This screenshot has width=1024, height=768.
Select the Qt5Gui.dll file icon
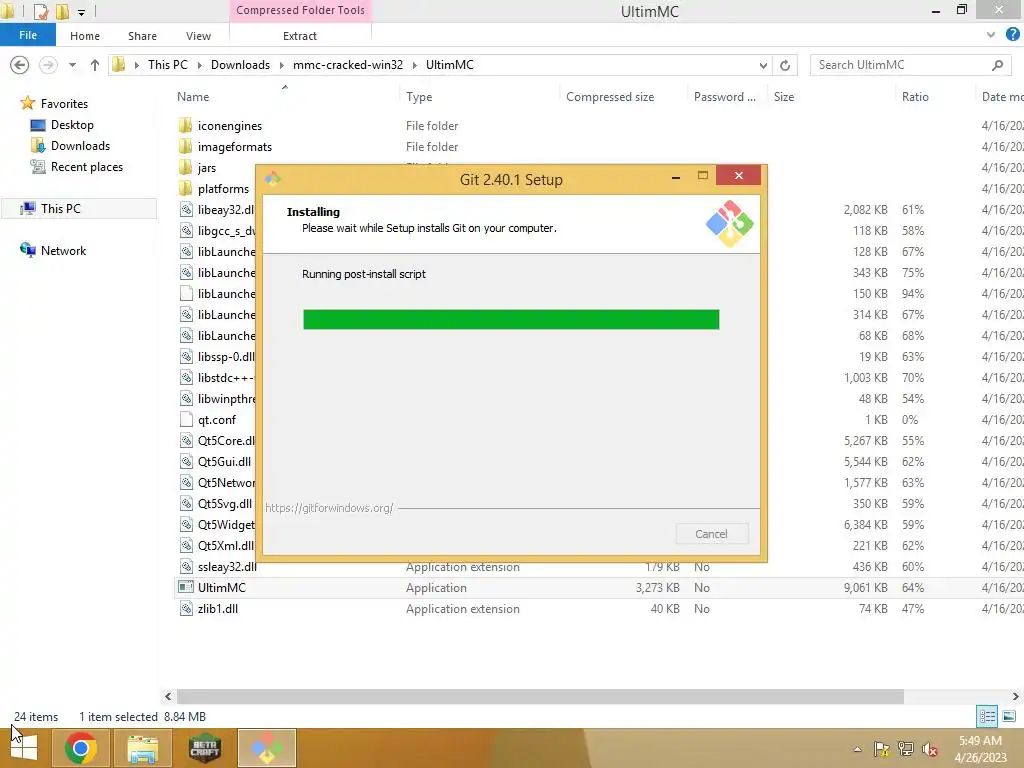click(186, 461)
